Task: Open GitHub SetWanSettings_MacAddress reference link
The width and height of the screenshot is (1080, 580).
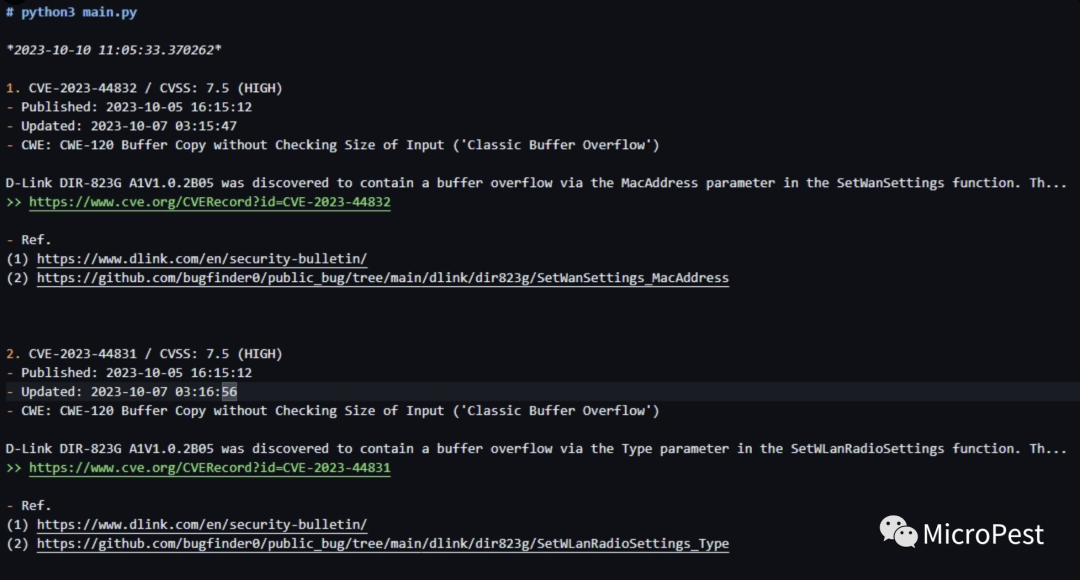Action: tap(383, 278)
